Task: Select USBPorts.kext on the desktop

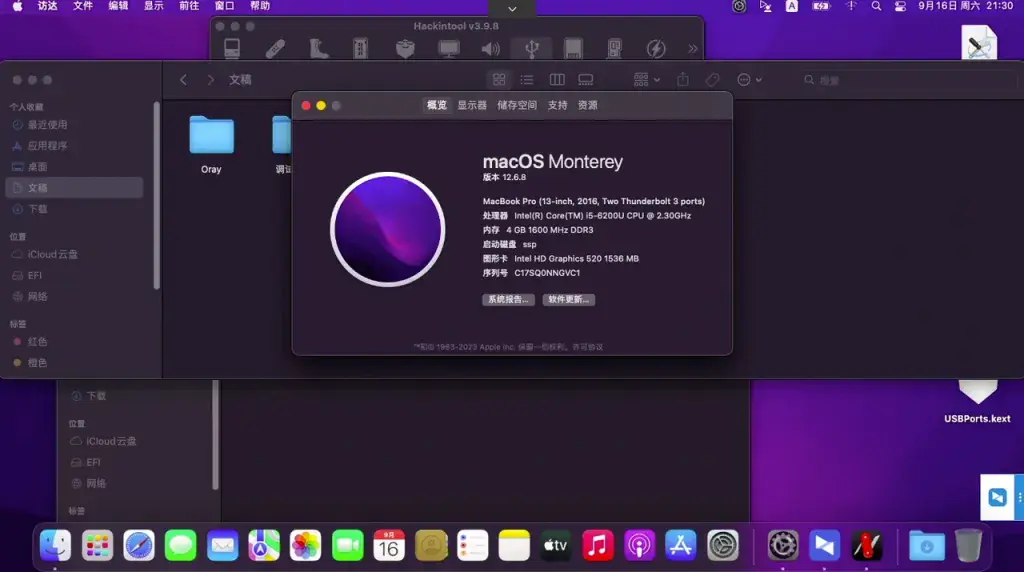Action: click(x=978, y=402)
